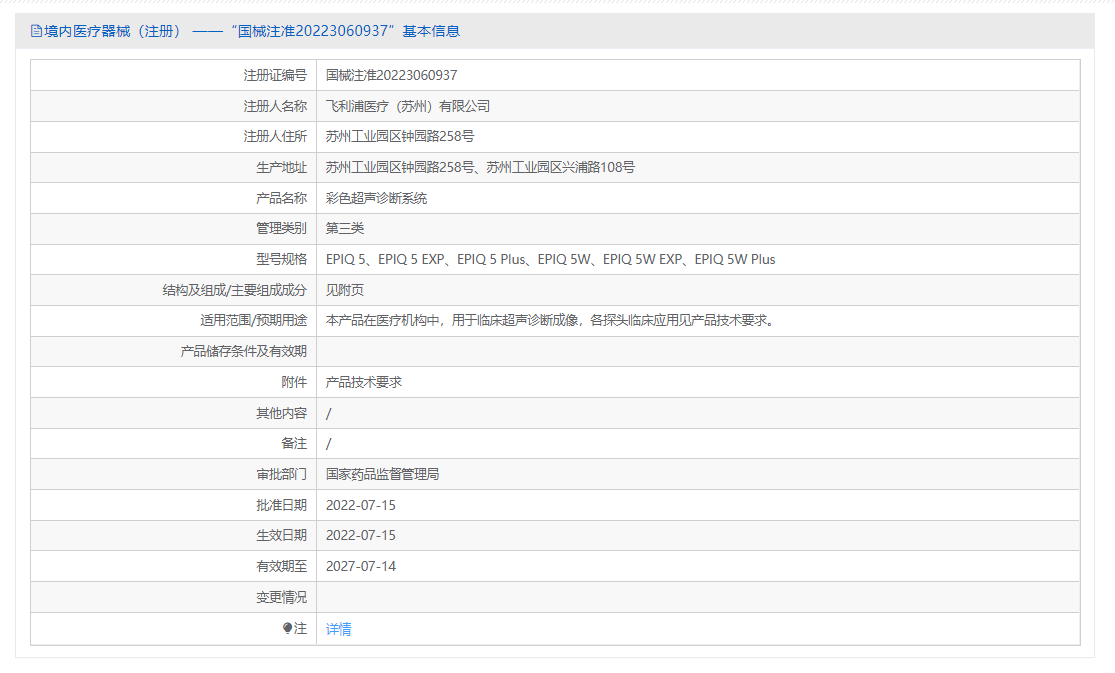Click the 生效日期 value 2022-07-15
1115x673 pixels.
tap(361, 535)
